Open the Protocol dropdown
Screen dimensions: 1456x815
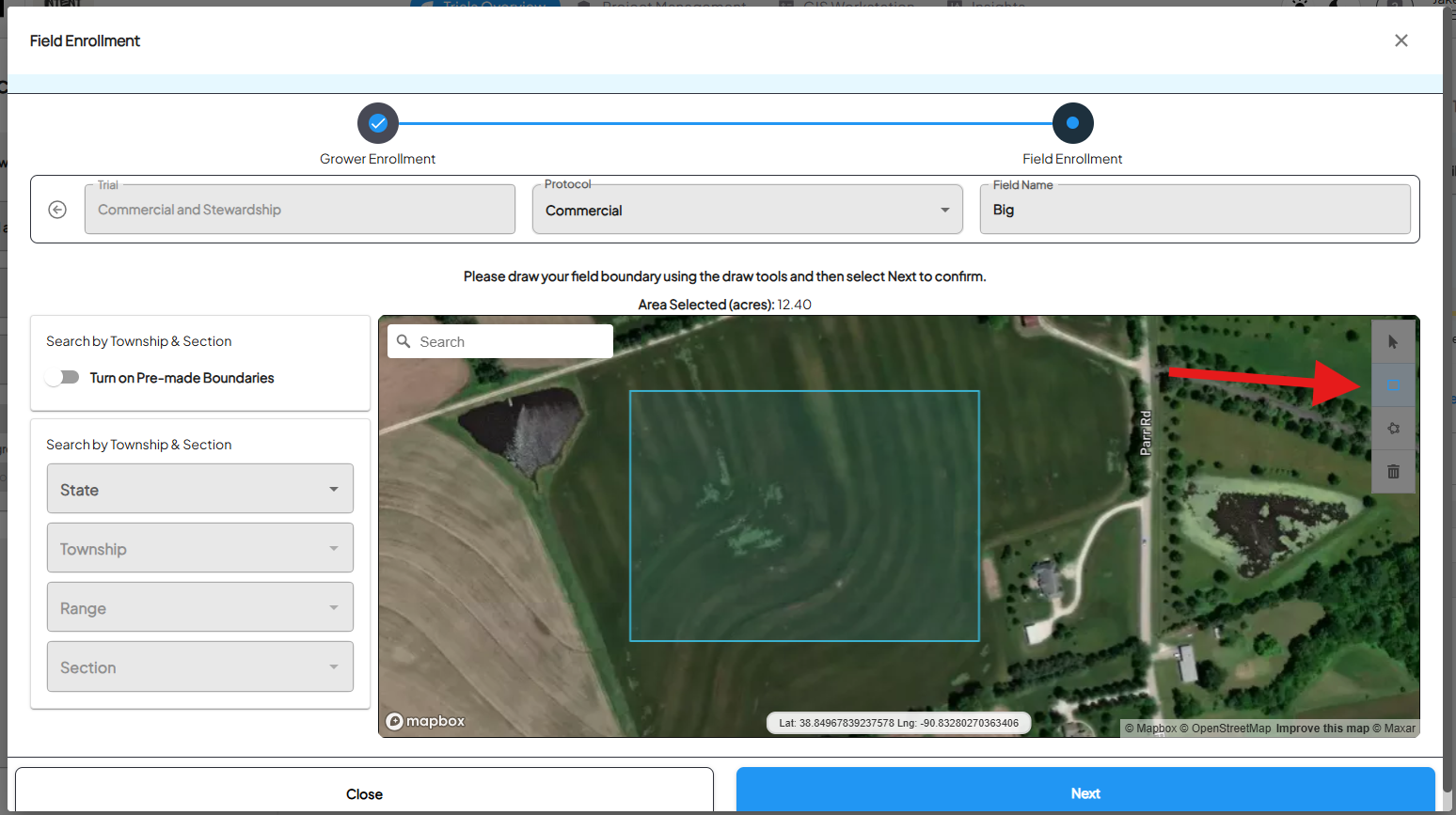748,210
